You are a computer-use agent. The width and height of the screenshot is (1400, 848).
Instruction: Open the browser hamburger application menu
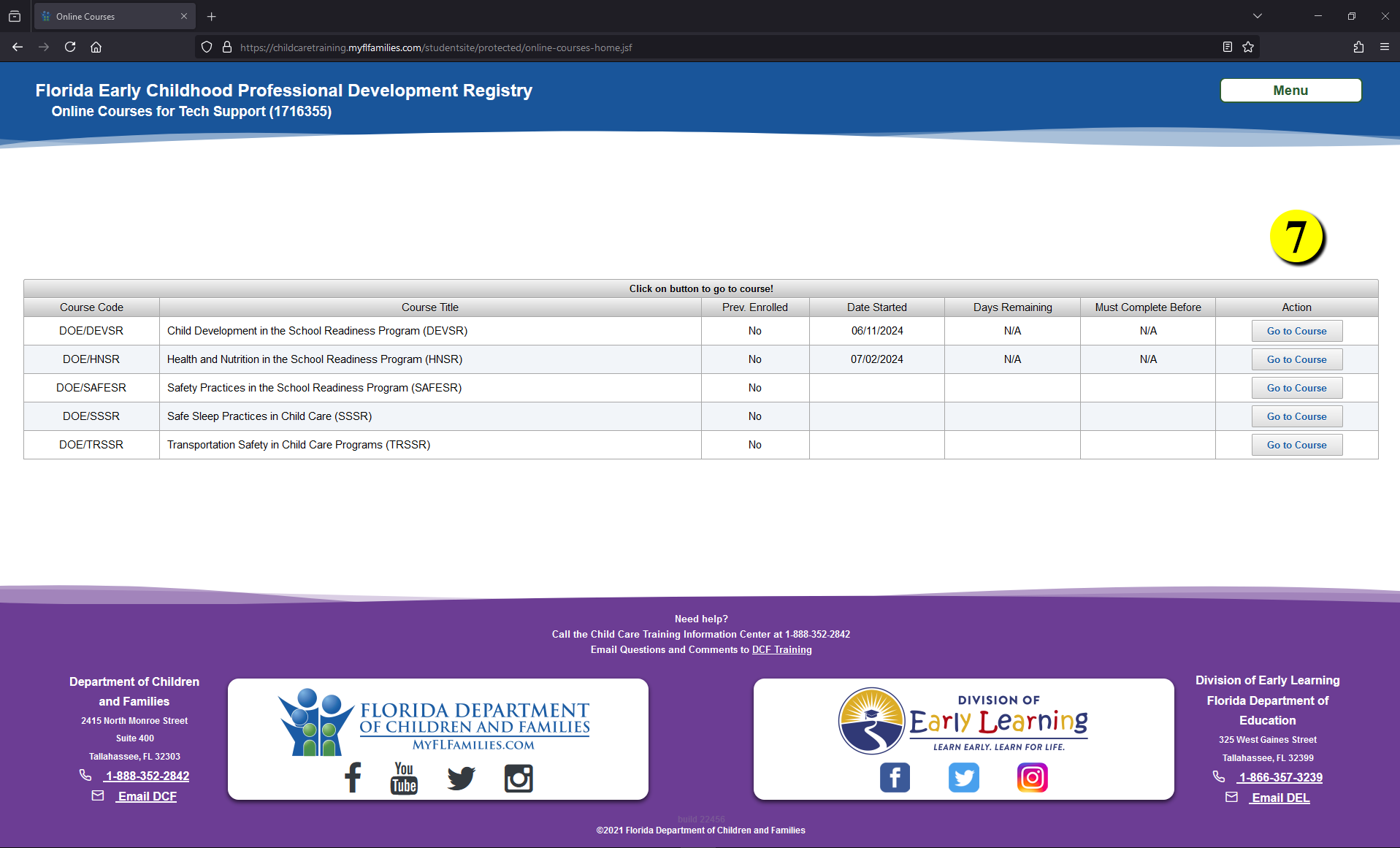1385,47
